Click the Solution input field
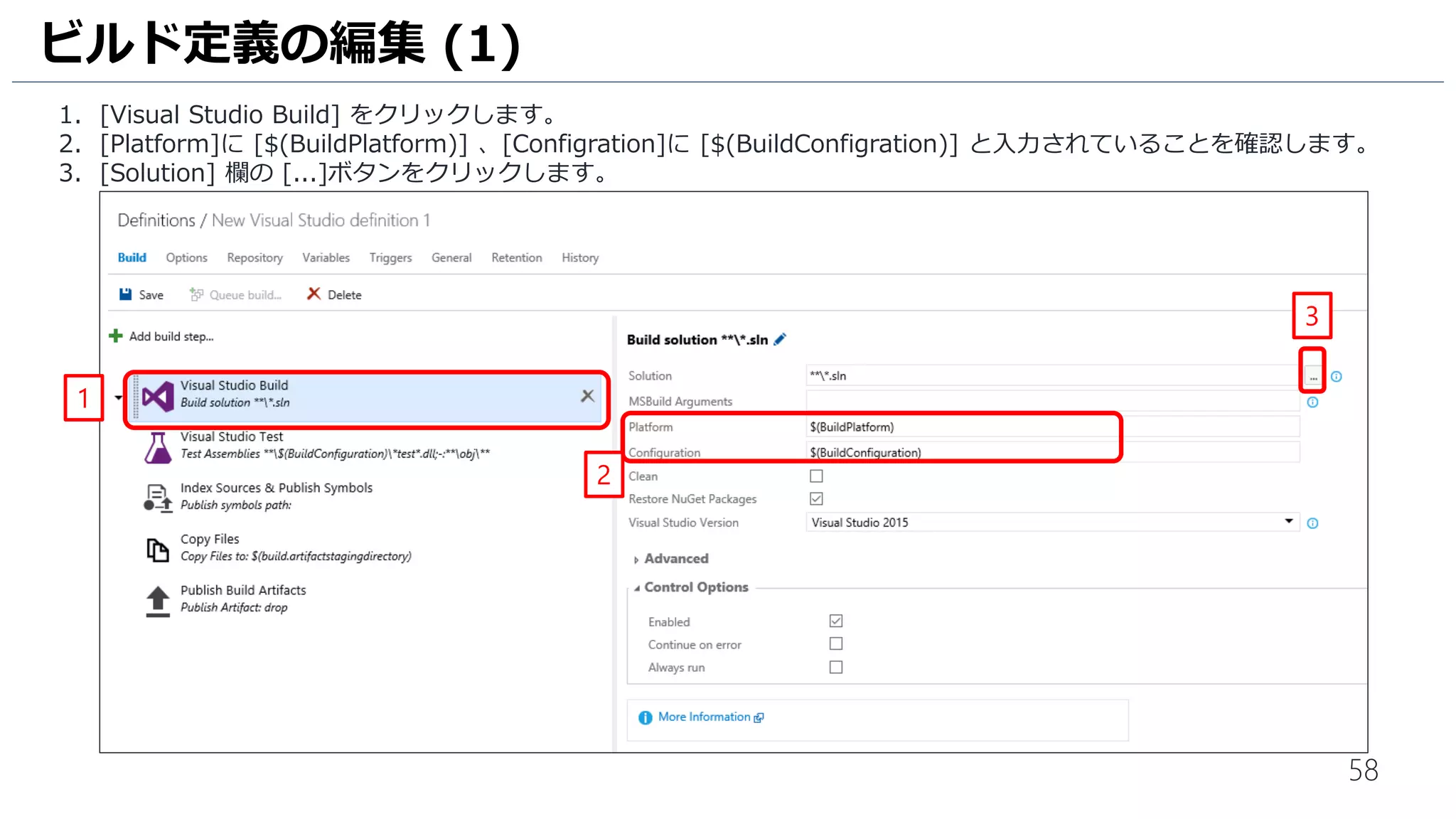Screen dimensions: 1456x819 coord(1054,375)
